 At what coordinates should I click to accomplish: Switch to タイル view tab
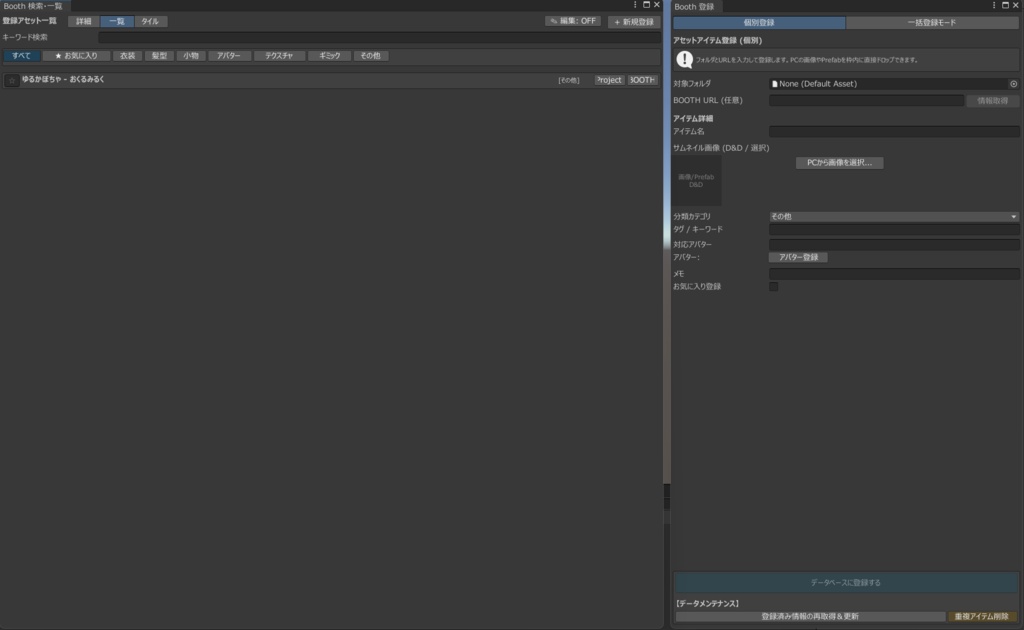[x=150, y=22]
